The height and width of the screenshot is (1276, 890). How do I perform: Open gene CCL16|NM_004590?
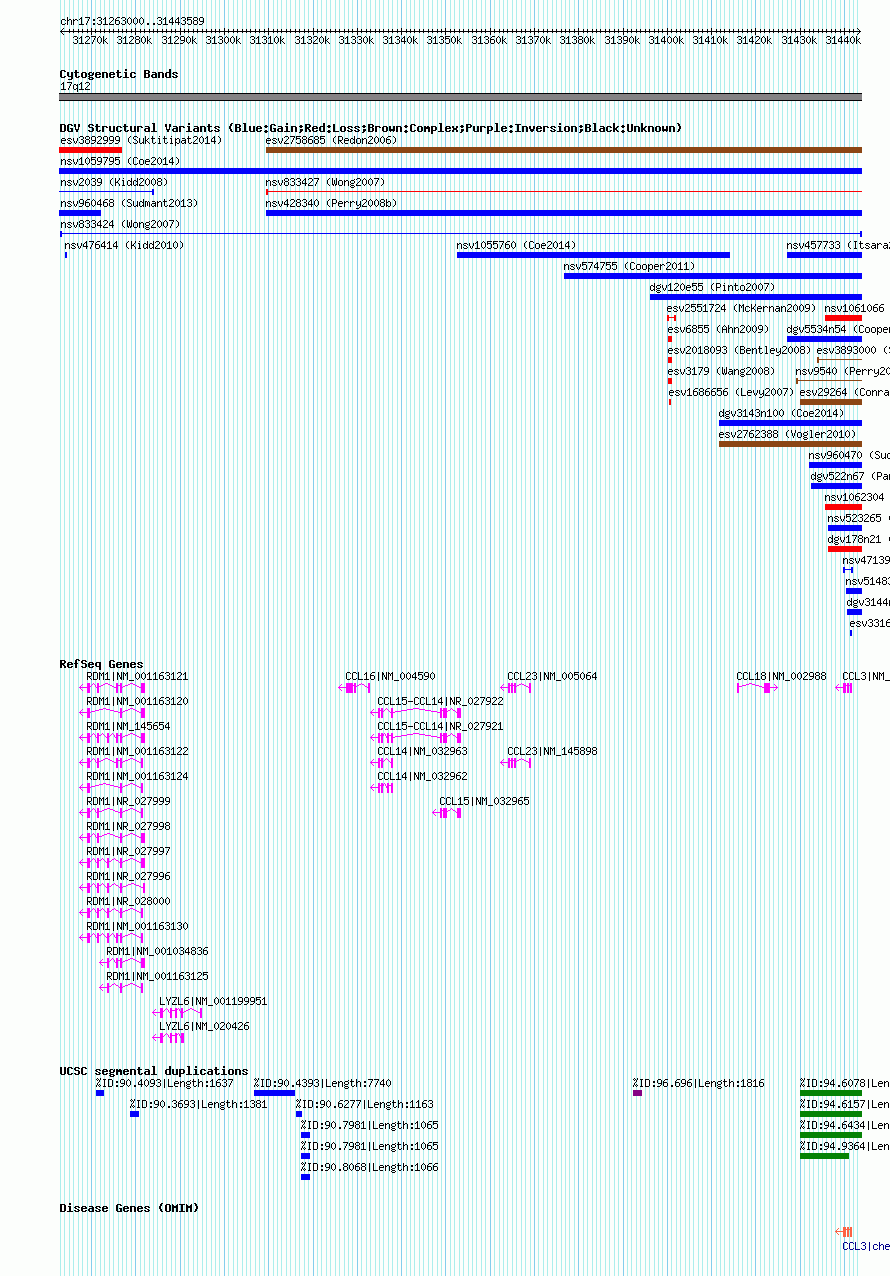pyautogui.click(x=390, y=676)
